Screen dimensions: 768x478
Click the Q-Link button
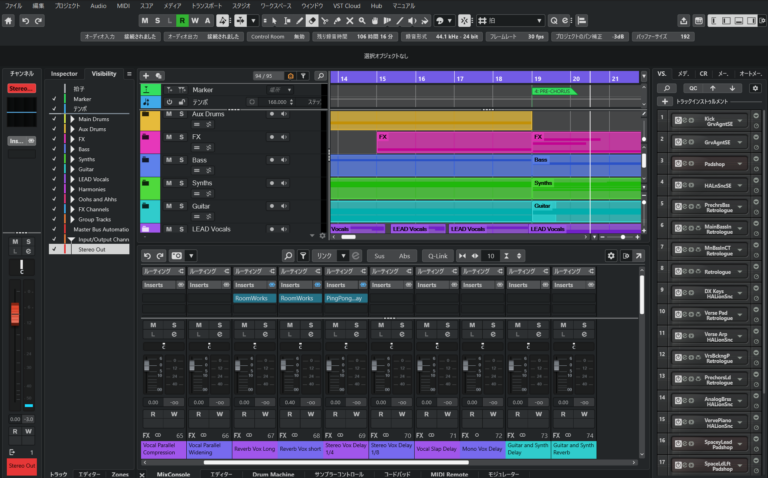tap(437, 256)
